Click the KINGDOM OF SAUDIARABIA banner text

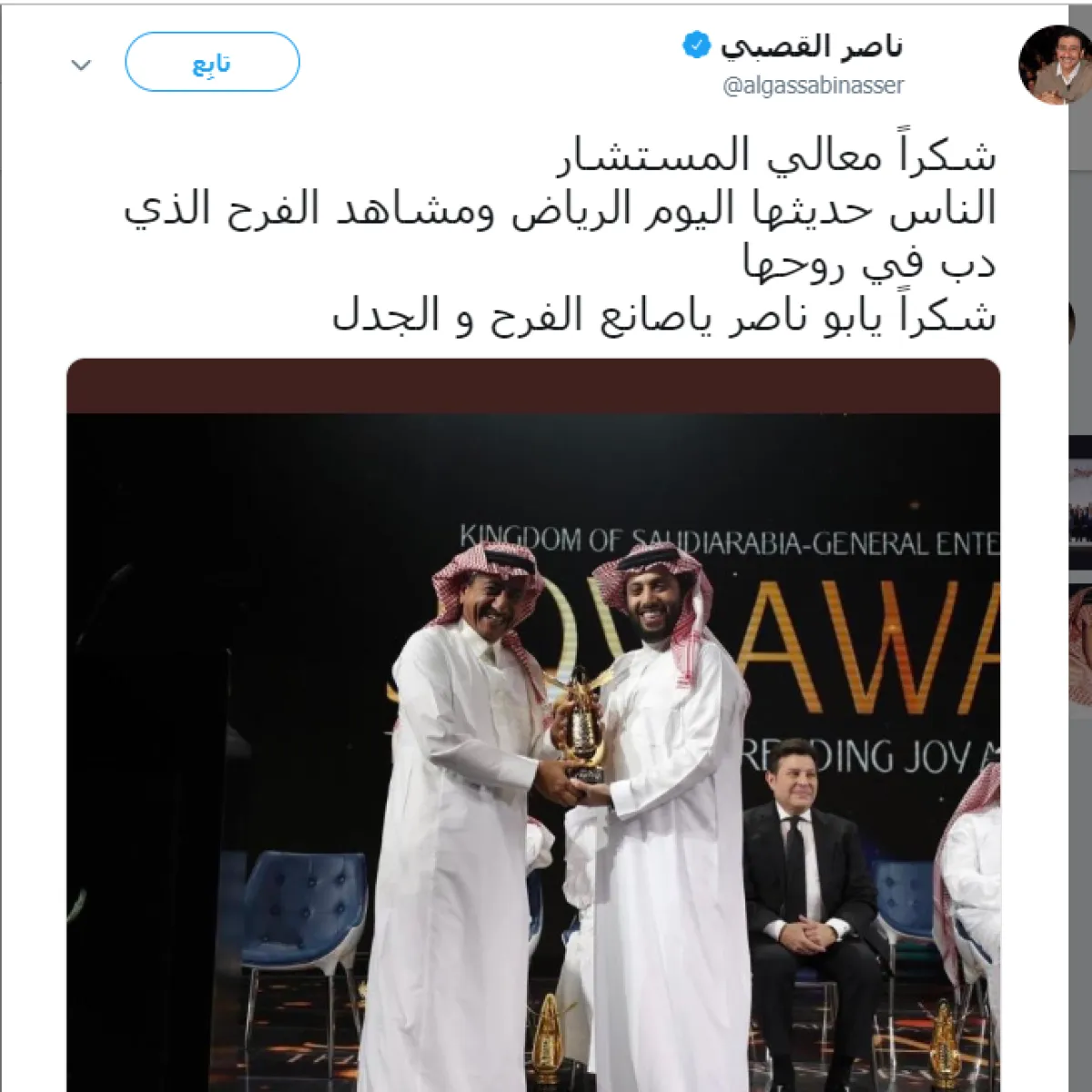point(729,541)
